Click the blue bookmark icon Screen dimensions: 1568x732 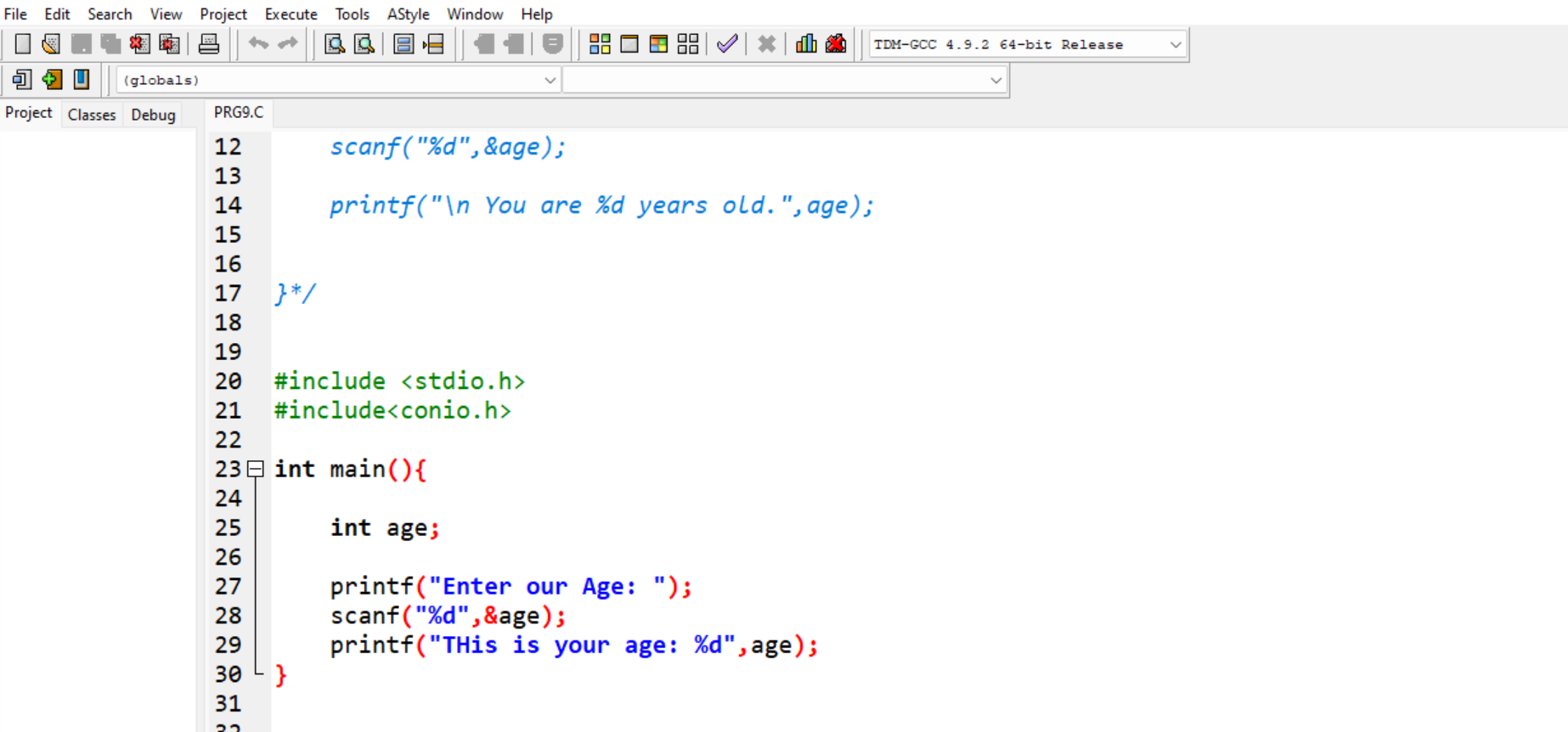[x=82, y=80]
